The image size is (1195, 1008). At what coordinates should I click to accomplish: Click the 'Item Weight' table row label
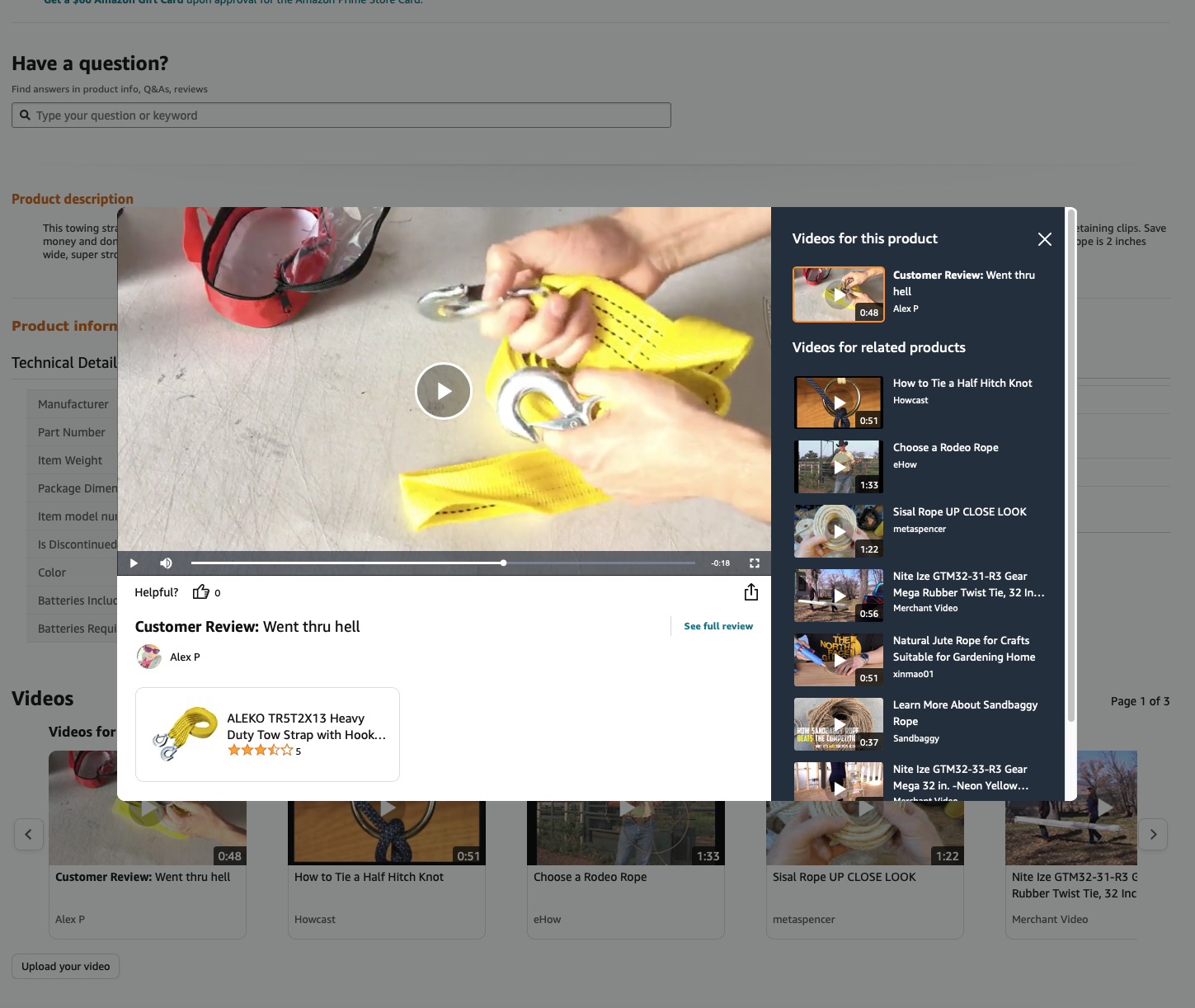pyautogui.click(x=70, y=460)
